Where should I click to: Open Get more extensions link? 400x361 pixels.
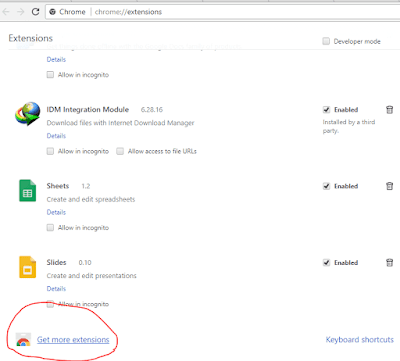pos(73,340)
